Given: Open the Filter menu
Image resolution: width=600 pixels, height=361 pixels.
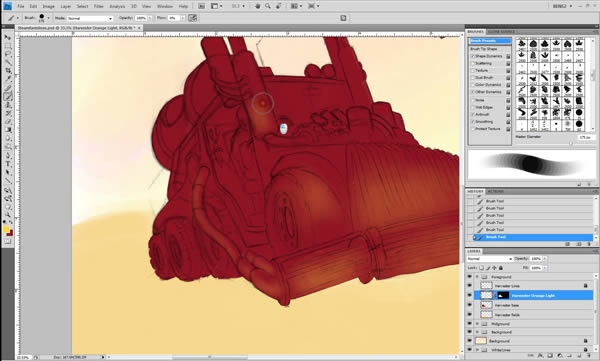Looking at the screenshot, I should click(x=98, y=6).
